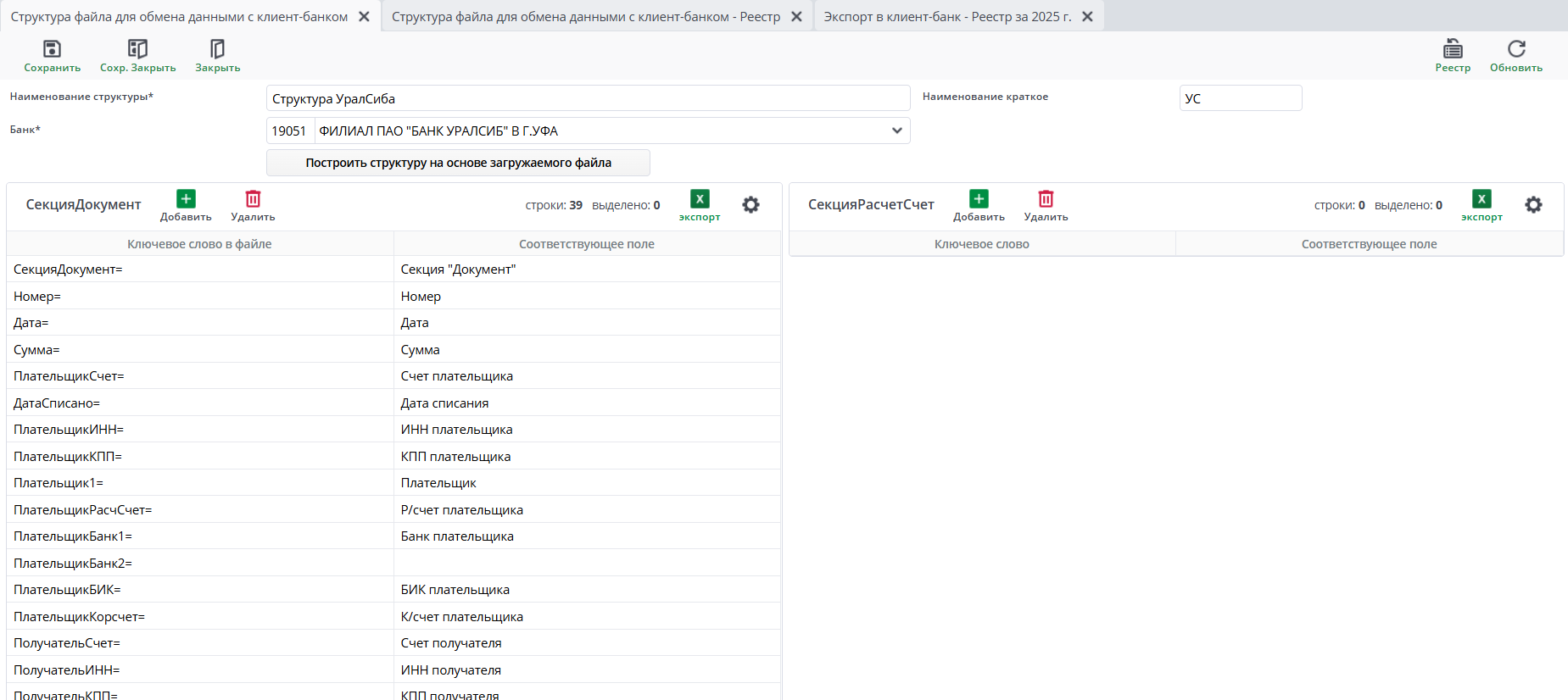Screen dimensions: 1568x700
Task: Export СекцияДокумент table to Excel
Action: (x=699, y=205)
